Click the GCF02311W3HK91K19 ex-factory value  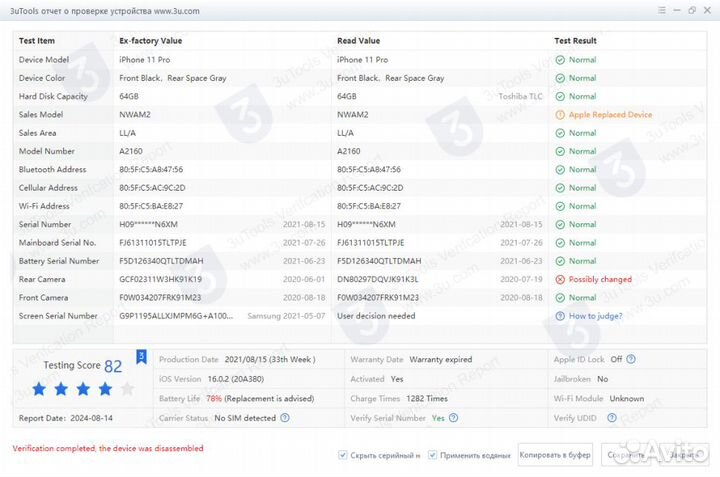pyautogui.click(x=160, y=279)
